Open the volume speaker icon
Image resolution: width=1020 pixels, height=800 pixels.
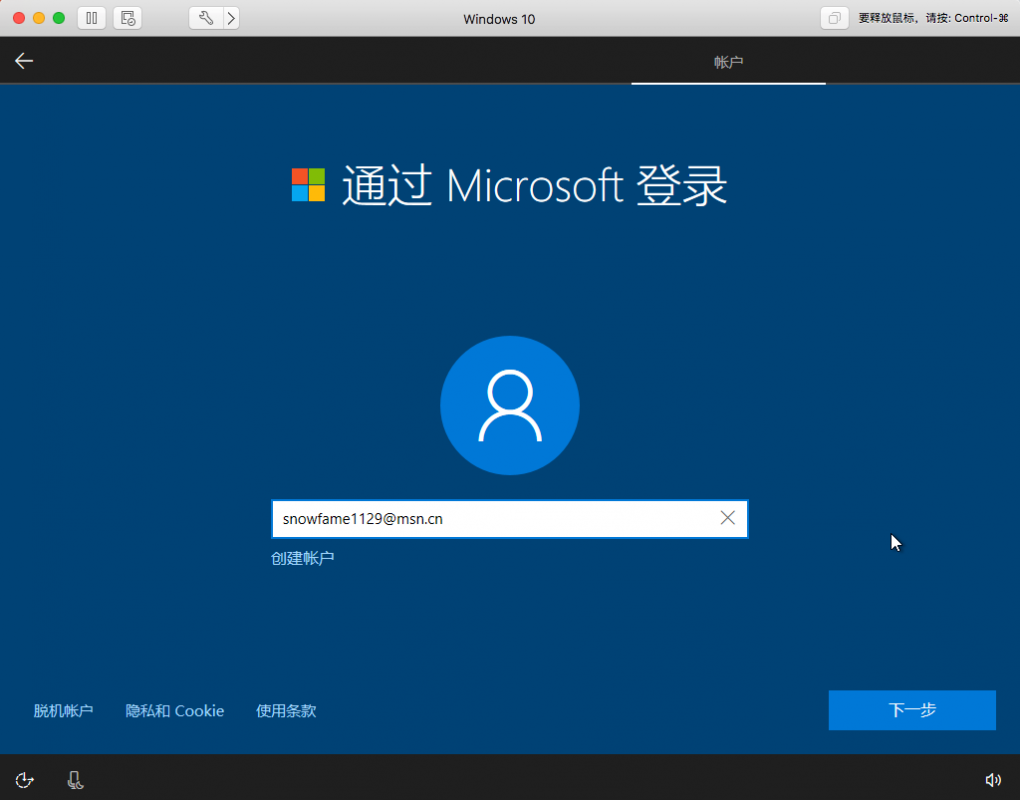tap(993, 780)
